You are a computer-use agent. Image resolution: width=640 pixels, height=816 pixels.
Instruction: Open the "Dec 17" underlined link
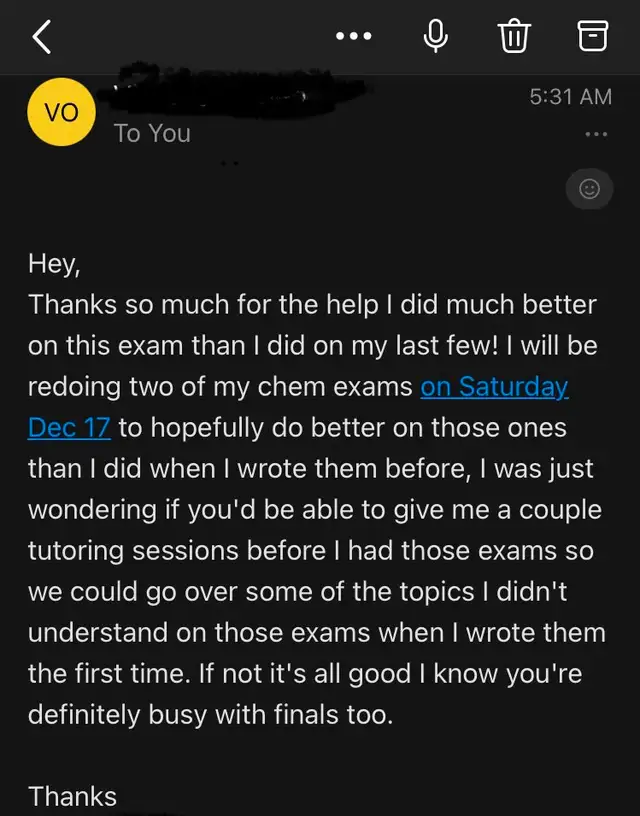pos(69,428)
